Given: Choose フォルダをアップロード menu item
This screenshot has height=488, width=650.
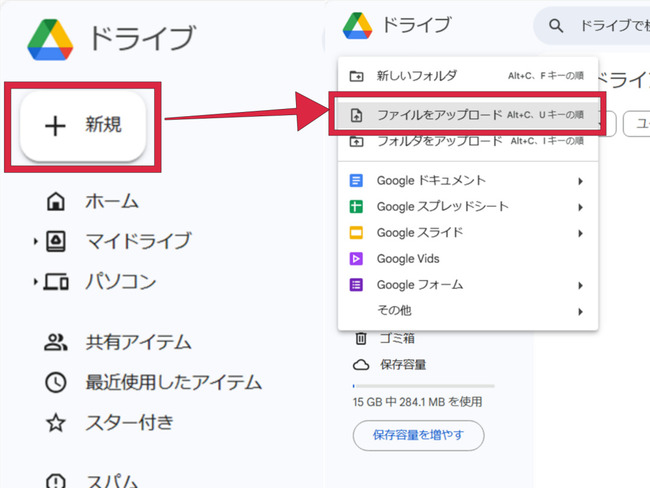Looking at the screenshot, I should click(468, 141).
